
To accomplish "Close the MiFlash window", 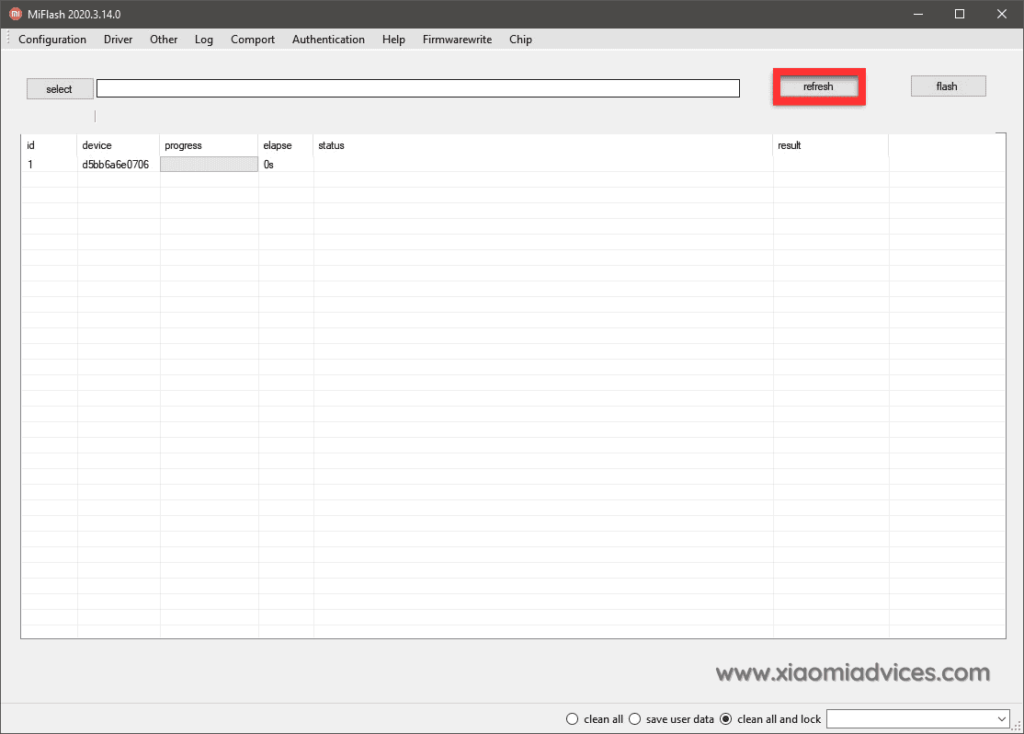I will click(1002, 14).
